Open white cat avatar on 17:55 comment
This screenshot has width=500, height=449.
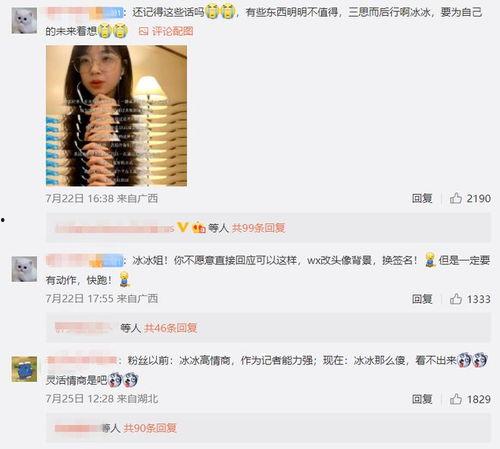(24, 269)
